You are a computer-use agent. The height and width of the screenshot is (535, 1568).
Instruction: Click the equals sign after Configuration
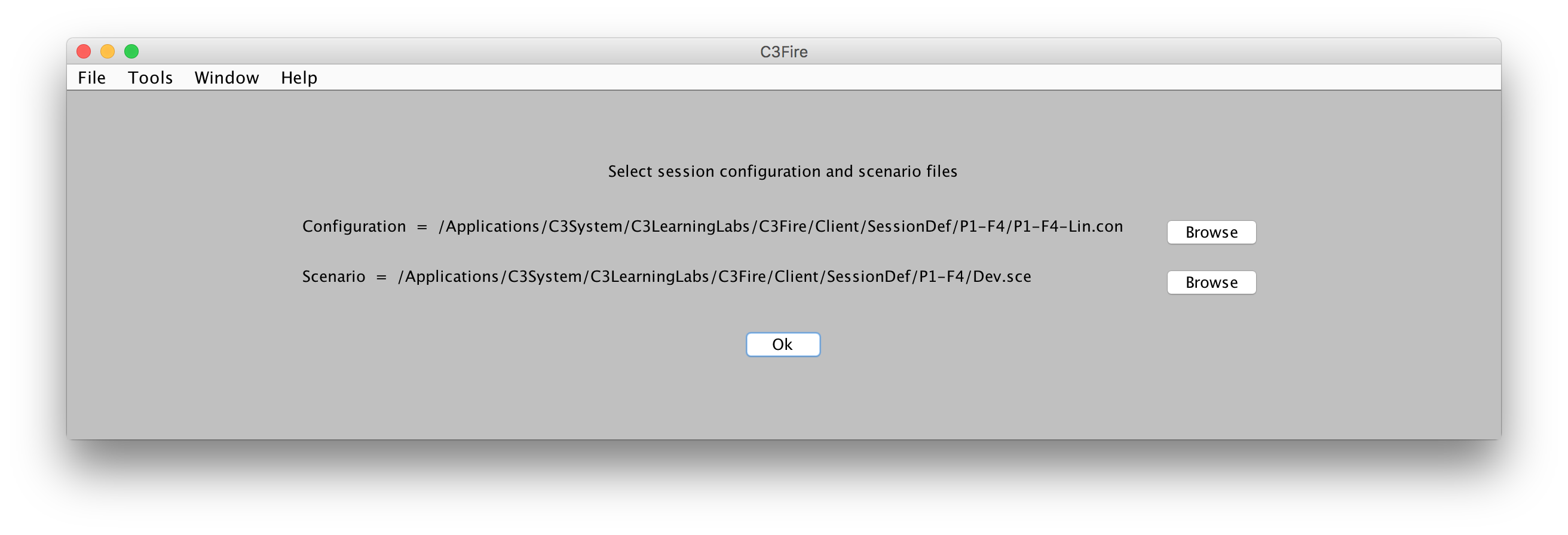[x=422, y=227]
